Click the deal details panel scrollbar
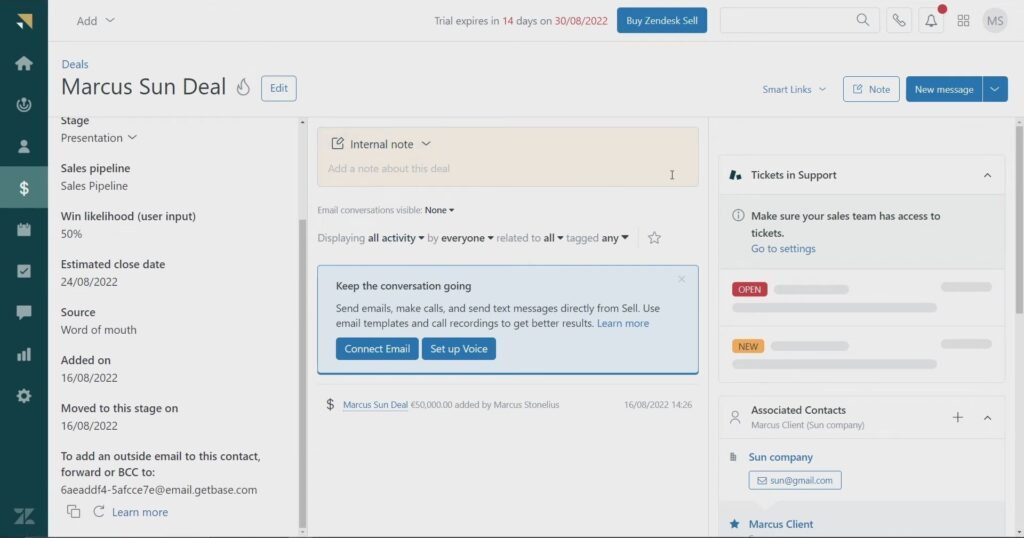Viewport: 1024px width, 538px height. [x=302, y=372]
